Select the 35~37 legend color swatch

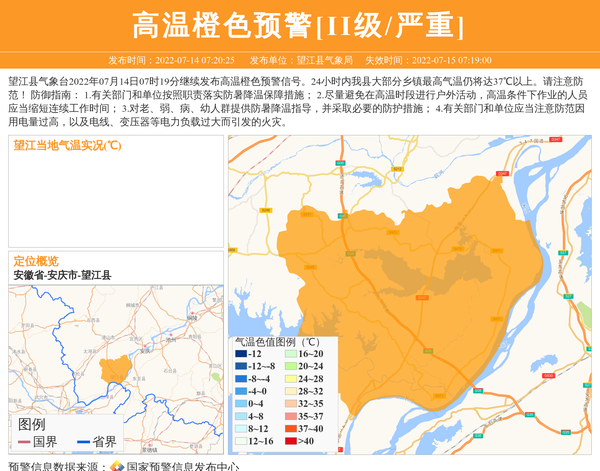click(x=289, y=416)
